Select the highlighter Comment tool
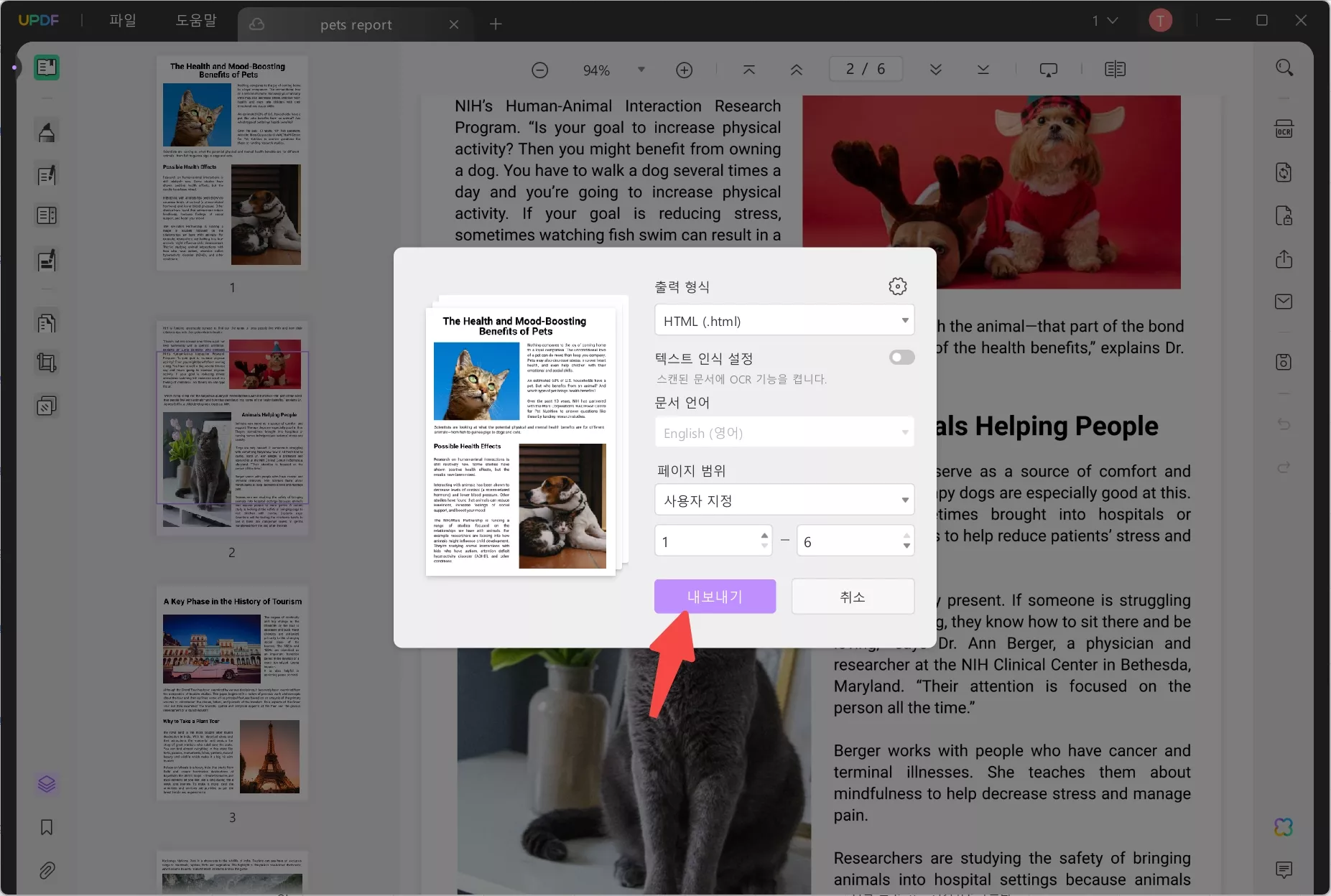The image size is (1331, 896). pos(47,132)
